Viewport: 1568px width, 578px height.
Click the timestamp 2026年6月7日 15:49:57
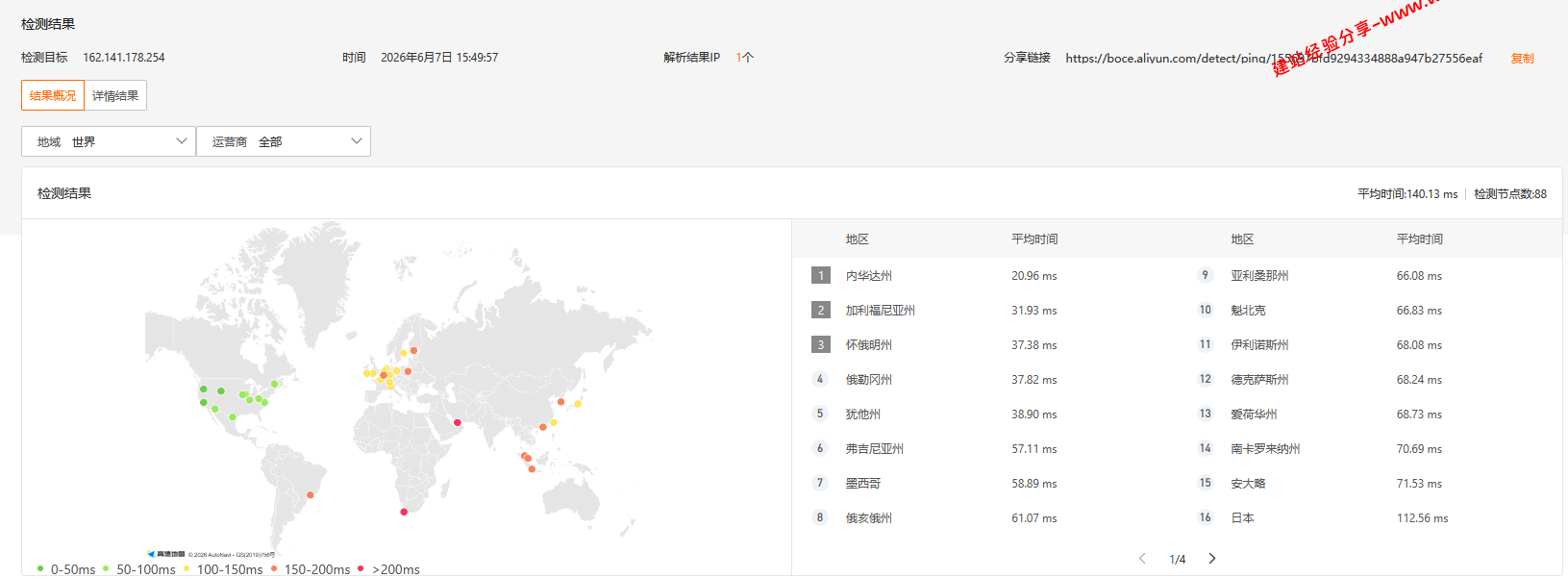(439, 58)
